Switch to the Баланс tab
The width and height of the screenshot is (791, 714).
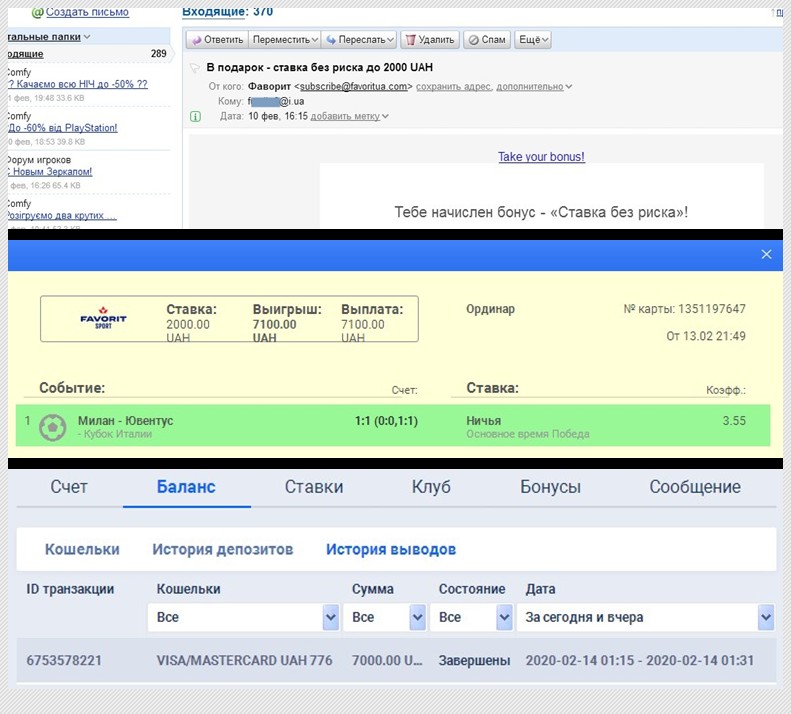click(x=186, y=487)
